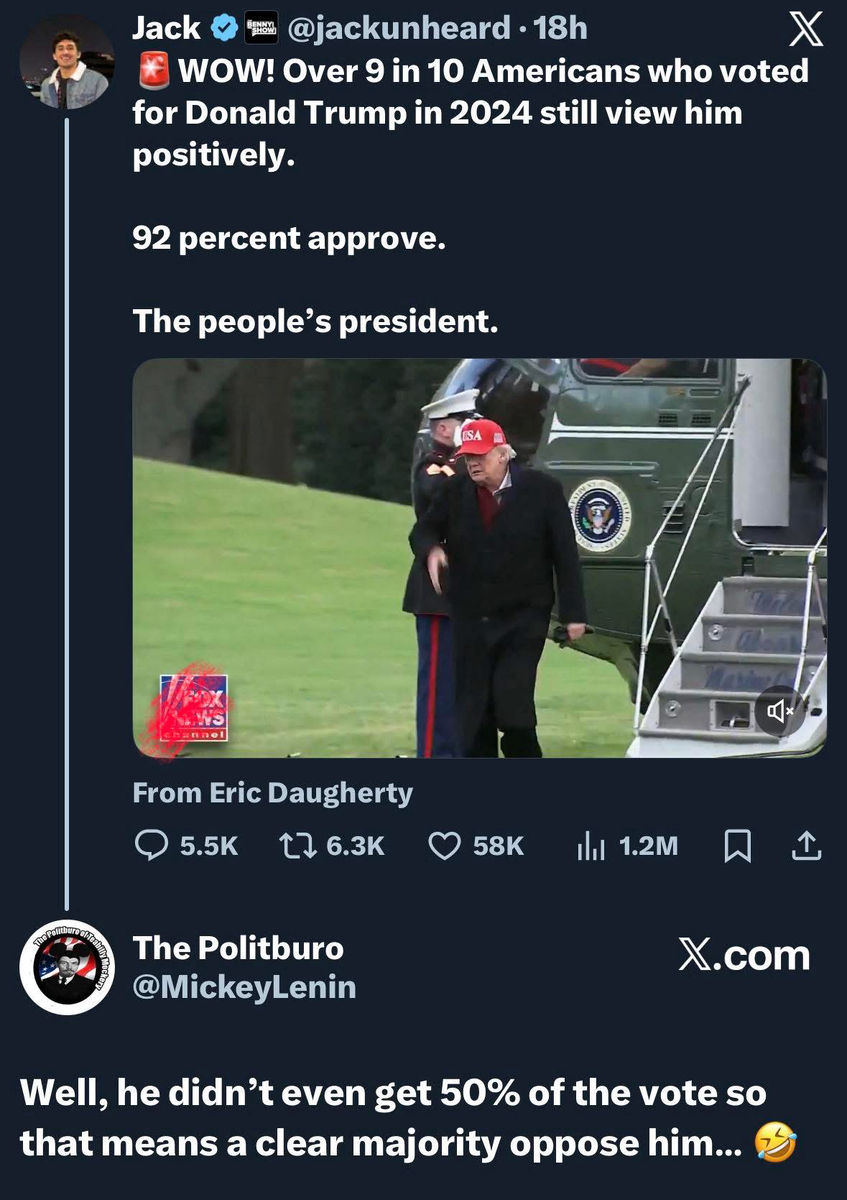
Task: Click the X logo at top right
Action: coord(806,32)
